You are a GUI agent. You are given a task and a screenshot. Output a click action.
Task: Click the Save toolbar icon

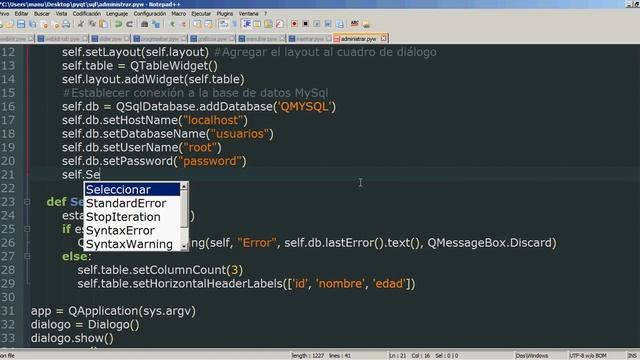(x=21, y=24)
